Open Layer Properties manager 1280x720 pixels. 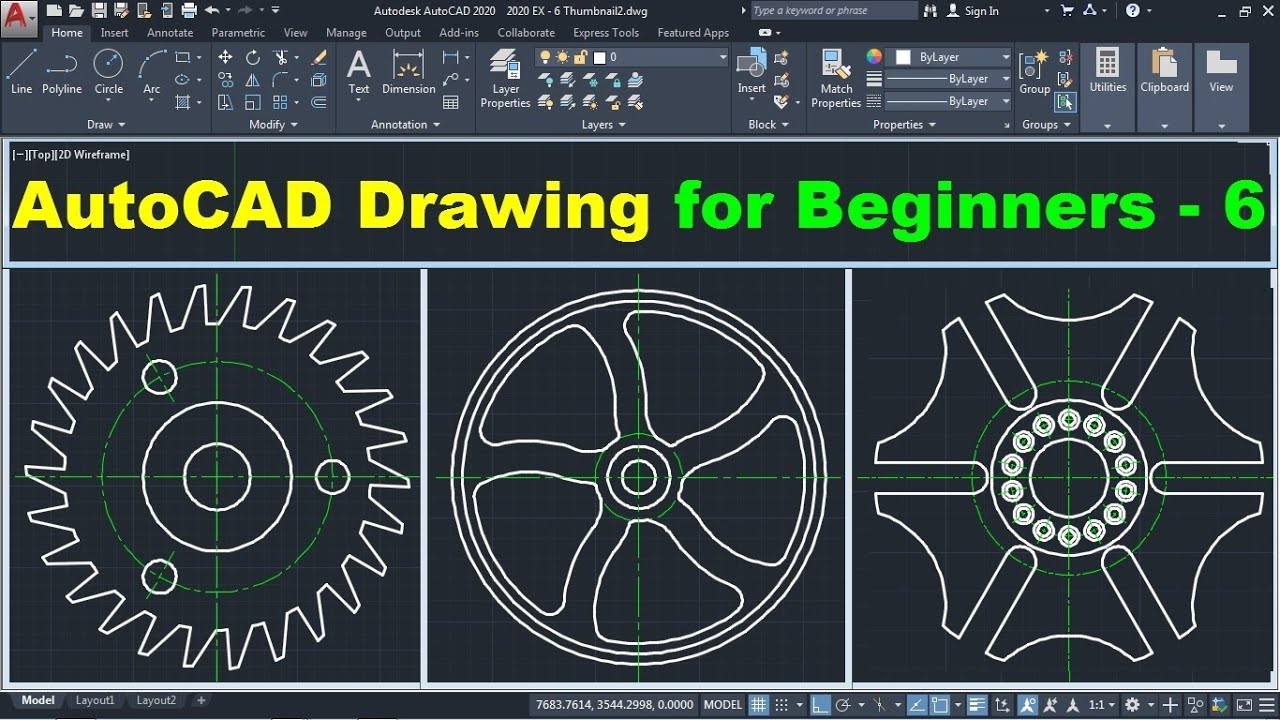[506, 80]
